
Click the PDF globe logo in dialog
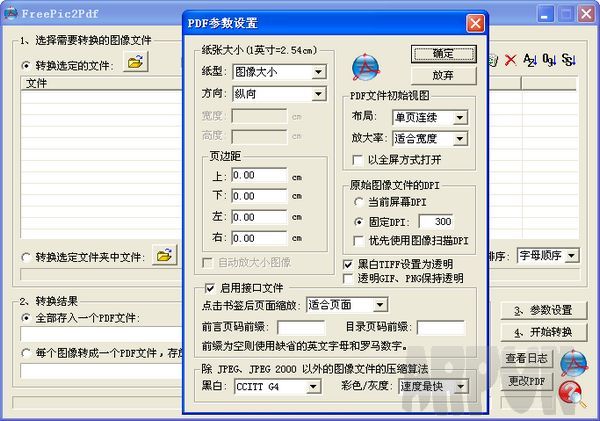[x=366, y=67]
